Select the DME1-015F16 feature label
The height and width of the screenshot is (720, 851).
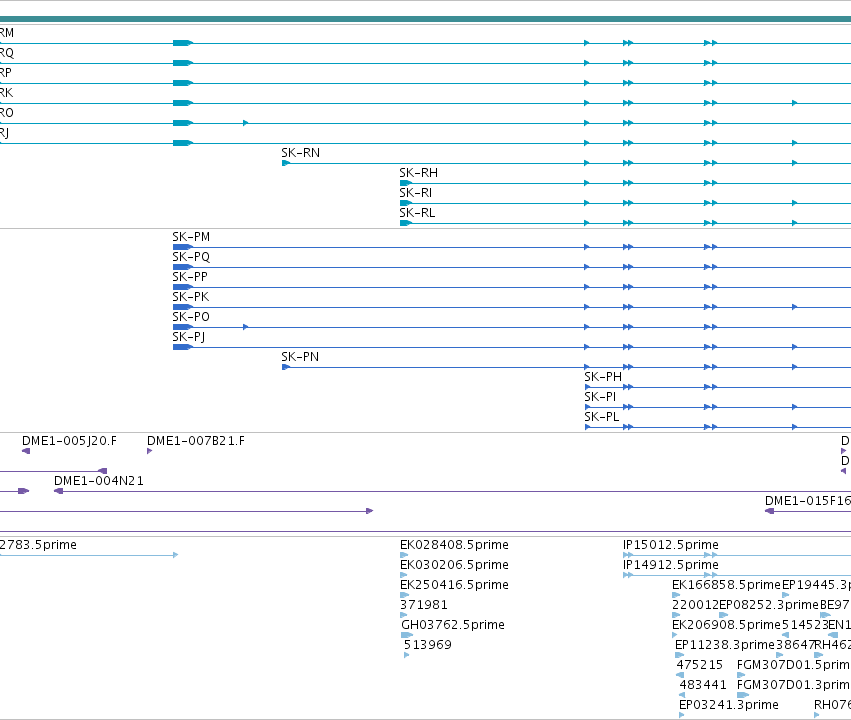[808, 501]
